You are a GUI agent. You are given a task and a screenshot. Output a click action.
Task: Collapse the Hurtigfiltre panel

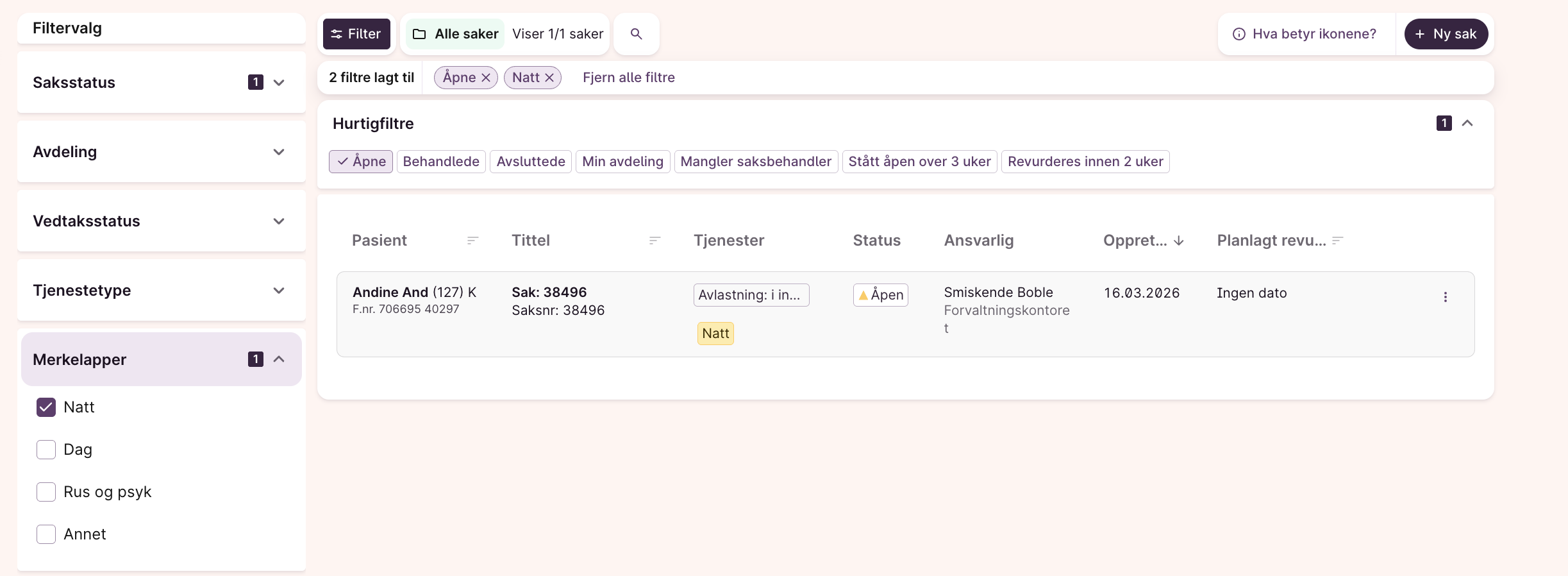click(1467, 123)
